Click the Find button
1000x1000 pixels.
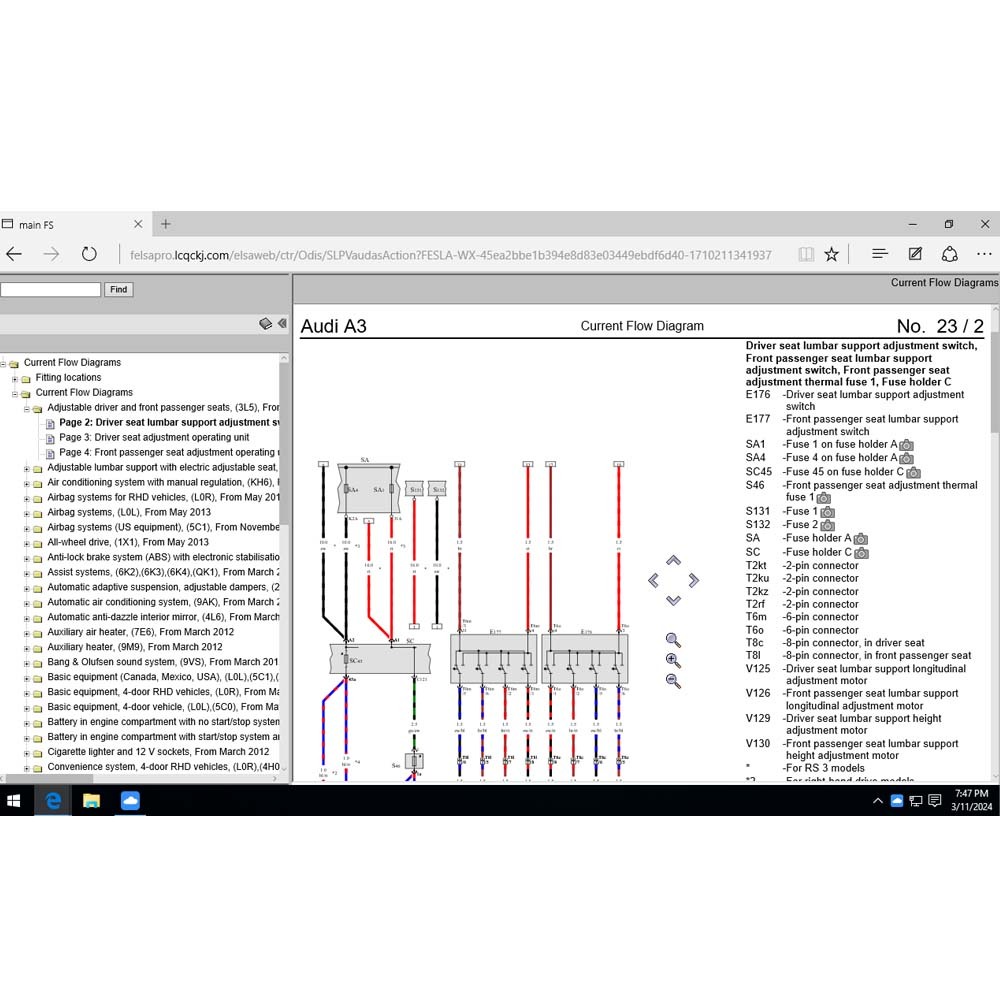tap(119, 290)
